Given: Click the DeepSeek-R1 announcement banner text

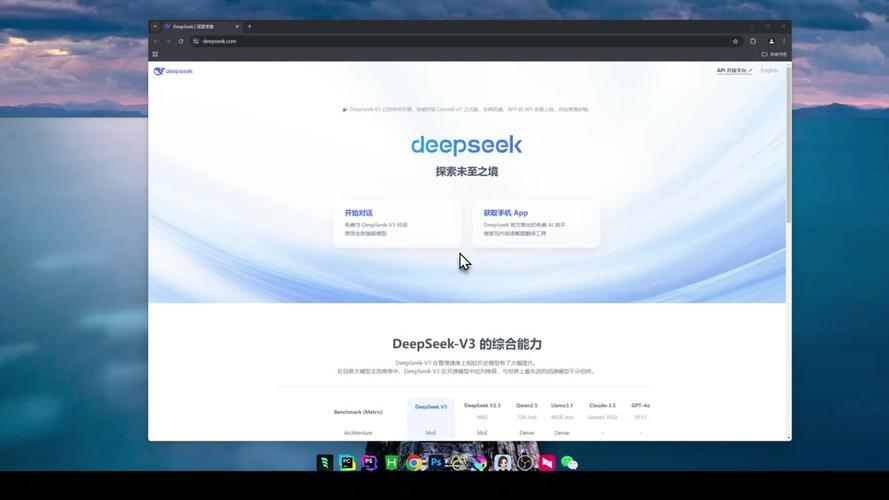Looking at the screenshot, I should point(466,109).
